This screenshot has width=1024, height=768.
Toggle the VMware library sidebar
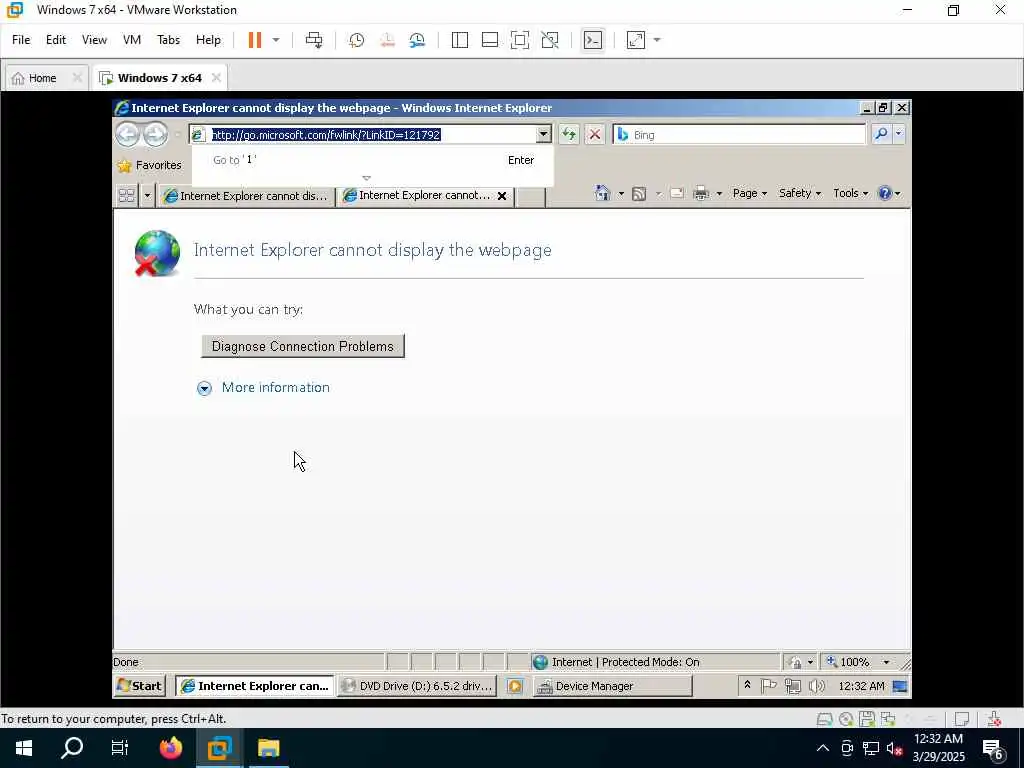coord(460,40)
